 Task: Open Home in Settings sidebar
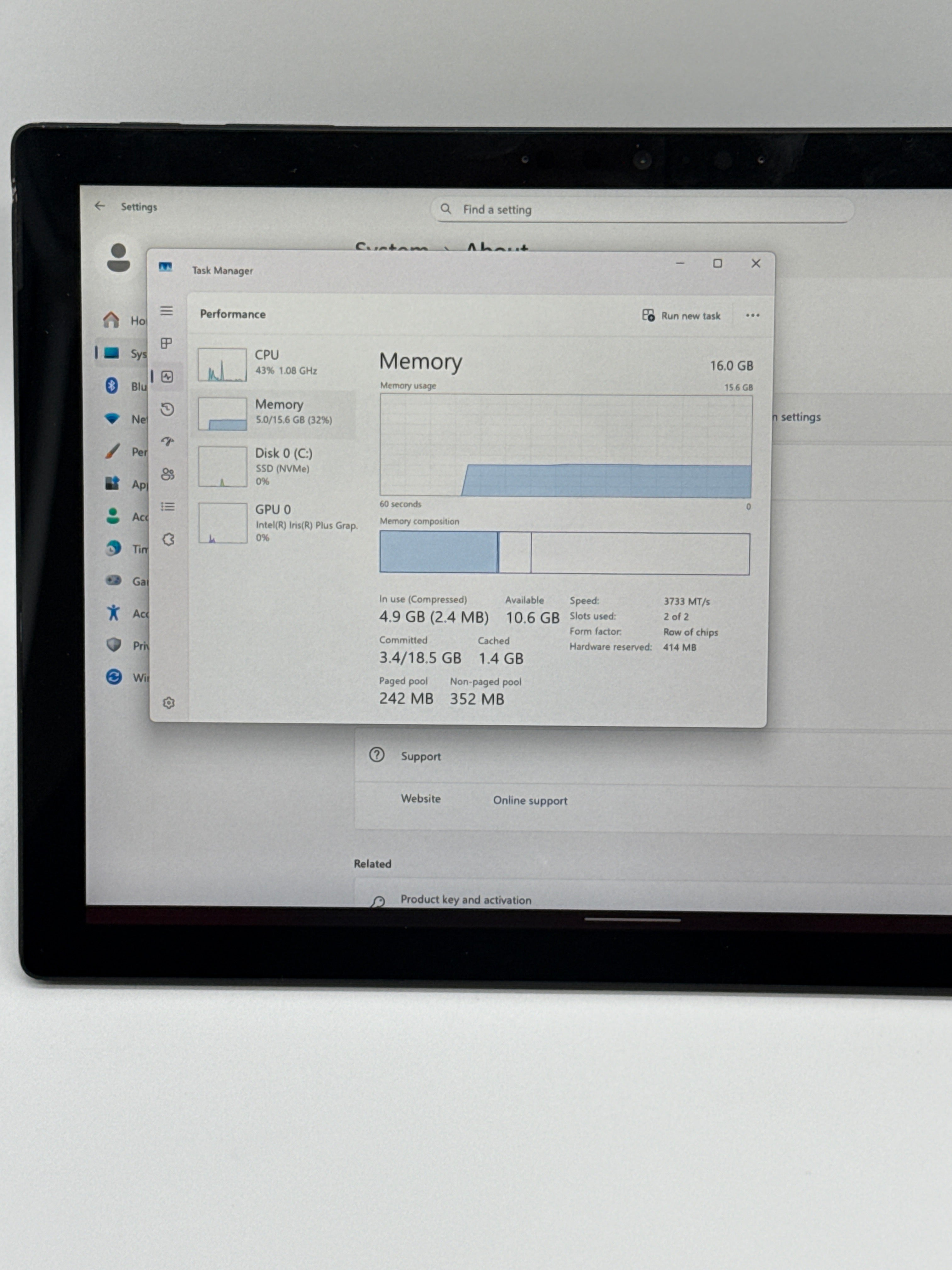coord(125,320)
